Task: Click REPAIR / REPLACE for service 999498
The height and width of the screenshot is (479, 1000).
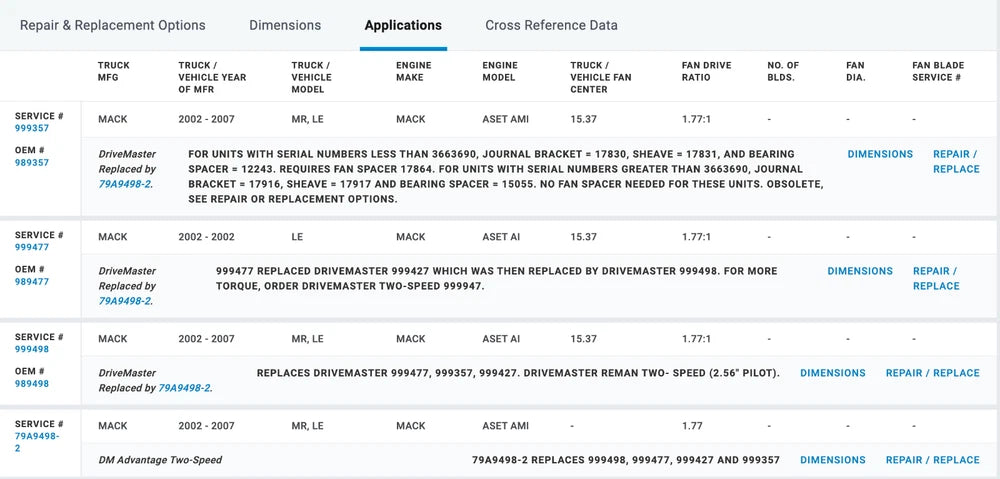Action: coord(932,373)
